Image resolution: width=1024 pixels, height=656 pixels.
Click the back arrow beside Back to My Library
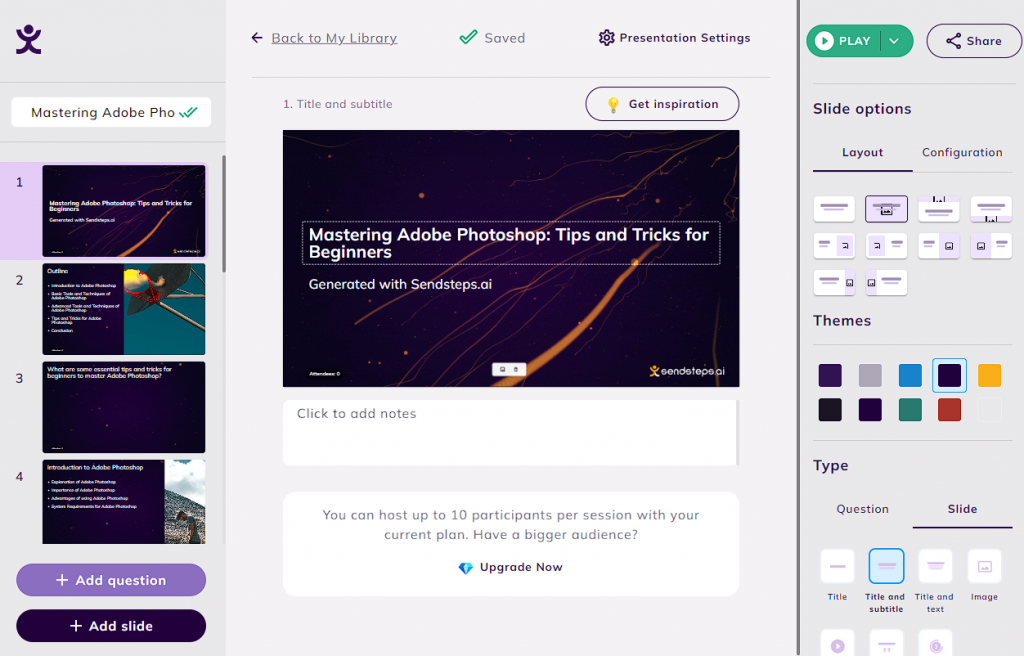[257, 38]
